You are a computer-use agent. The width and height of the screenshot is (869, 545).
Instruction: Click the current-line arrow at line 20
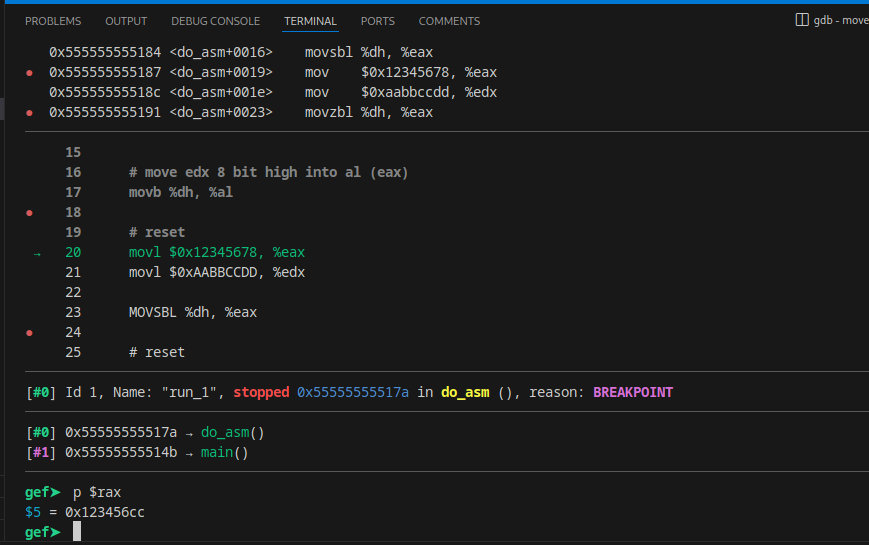[37, 253]
